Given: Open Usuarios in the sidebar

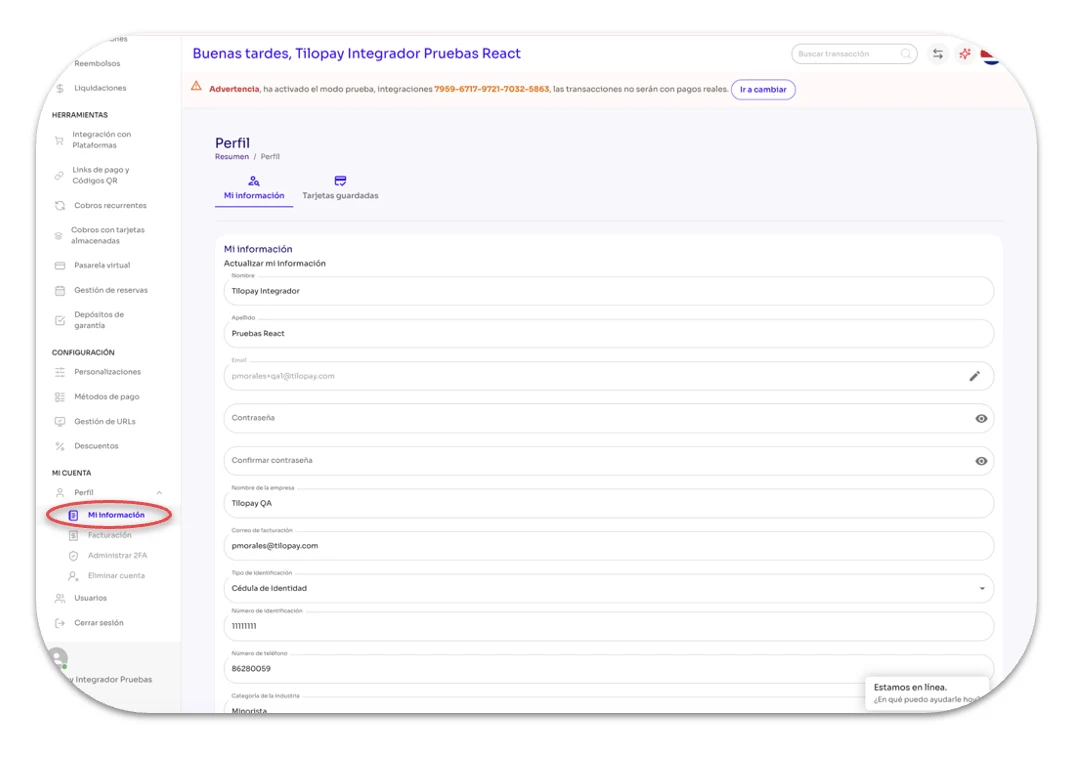Looking at the screenshot, I should [x=91, y=598].
